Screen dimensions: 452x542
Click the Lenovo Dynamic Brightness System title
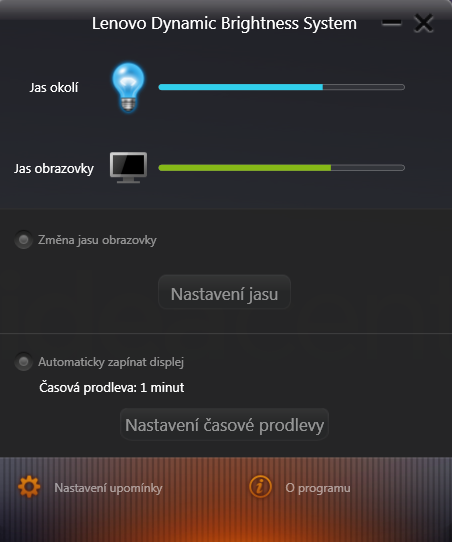[224, 24]
